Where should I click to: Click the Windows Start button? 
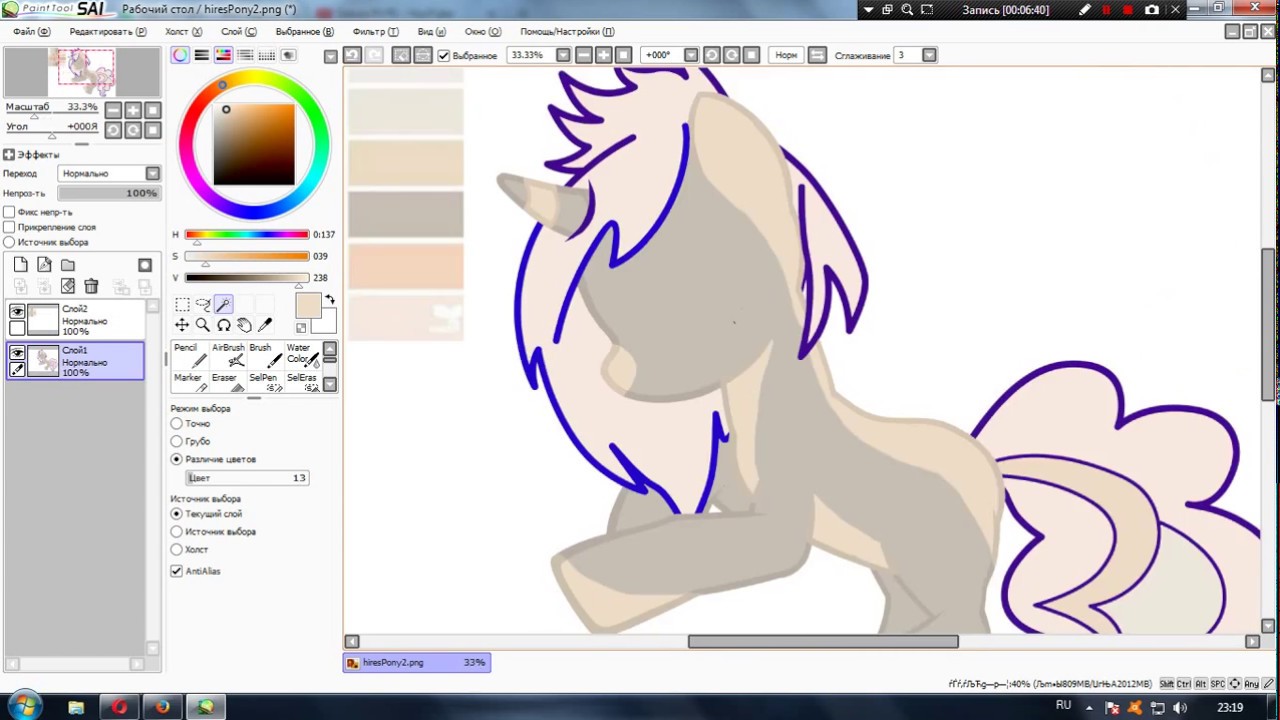pos(23,706)
